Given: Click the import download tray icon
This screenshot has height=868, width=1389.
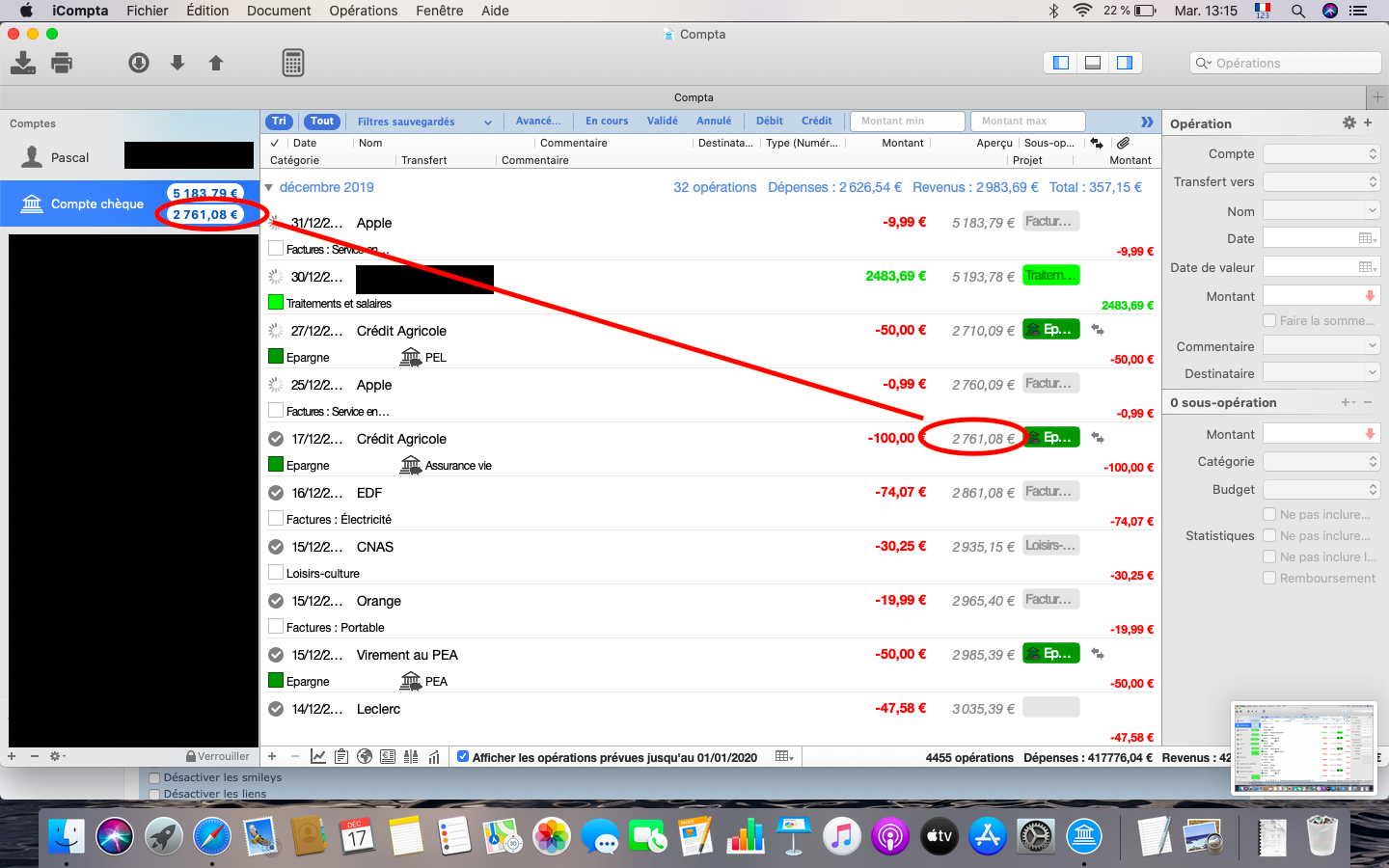Looking at the screenshot, I should 23,64.
